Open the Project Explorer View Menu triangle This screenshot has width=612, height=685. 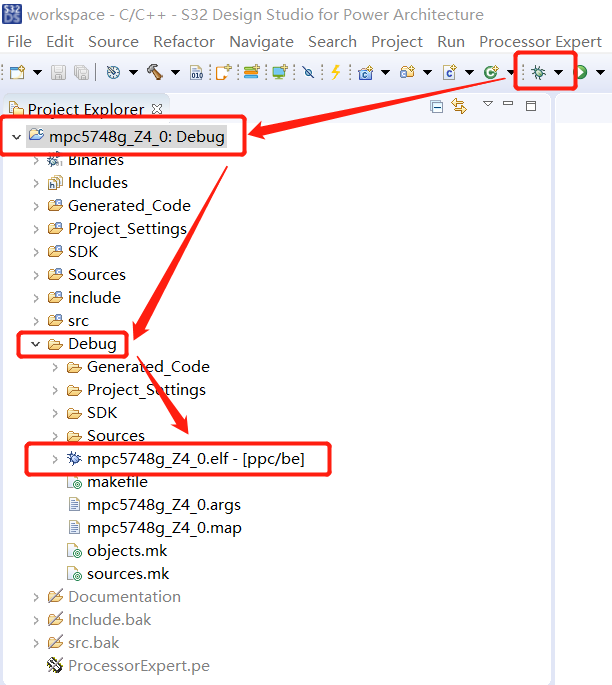click(488, 104)
